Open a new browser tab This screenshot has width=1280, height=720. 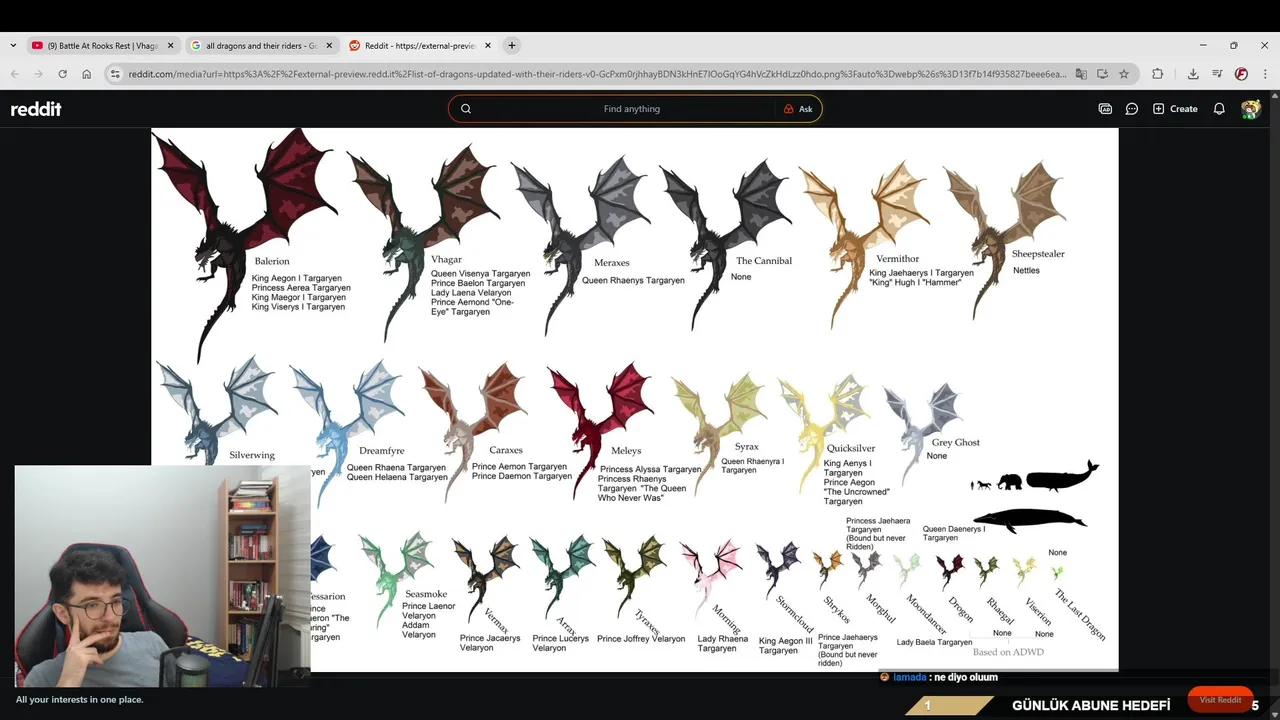click(512, 45)
